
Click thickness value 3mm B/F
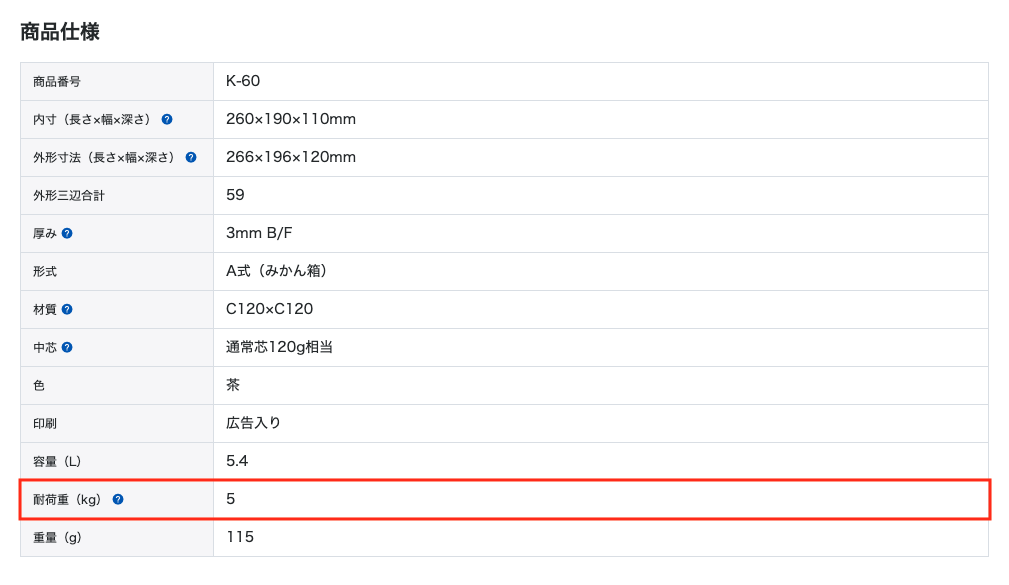pyautogui.click(x=259, y=233)
